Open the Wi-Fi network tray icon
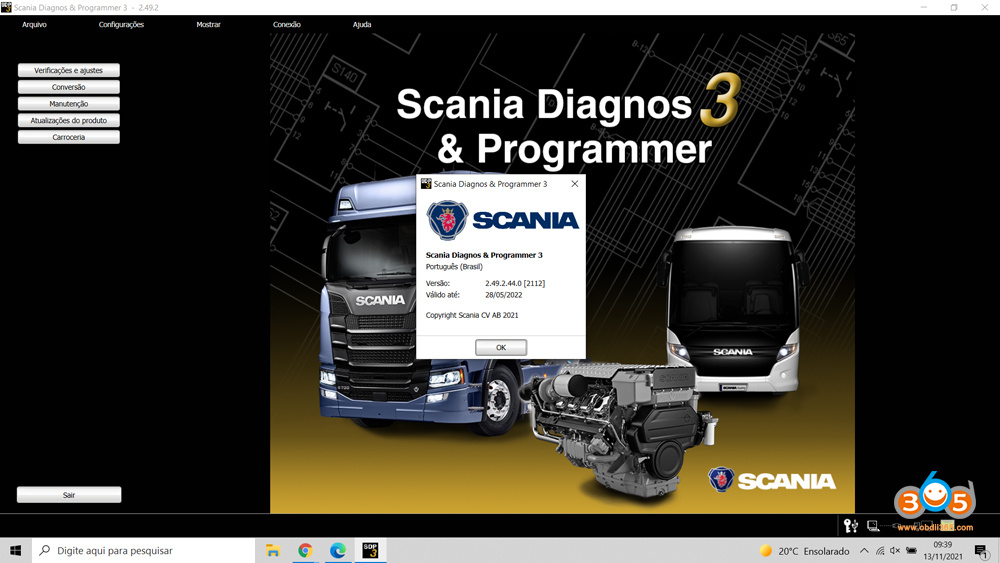 coord(880,551)
